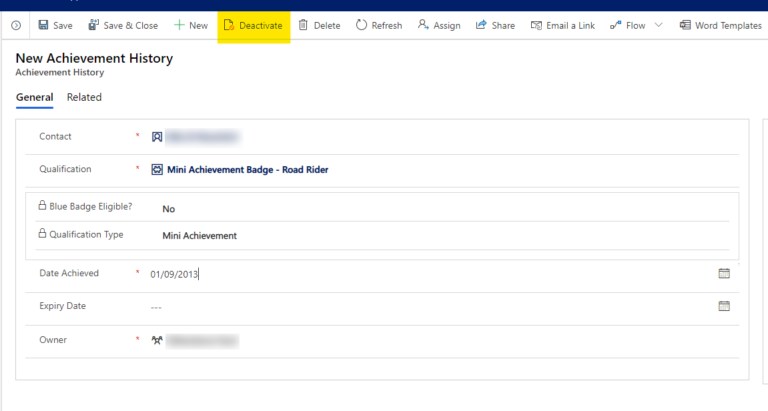768x411 pixels.
Task: Click the highlighted Deactivate button
Action: coord(253,25)
